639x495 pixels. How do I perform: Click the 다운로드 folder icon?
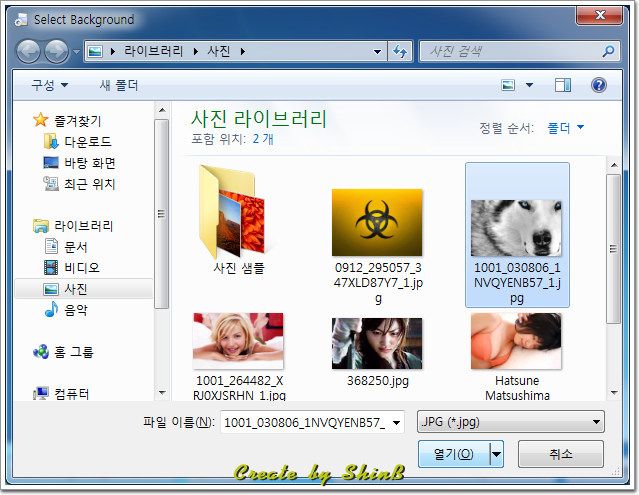click(51, 141)
